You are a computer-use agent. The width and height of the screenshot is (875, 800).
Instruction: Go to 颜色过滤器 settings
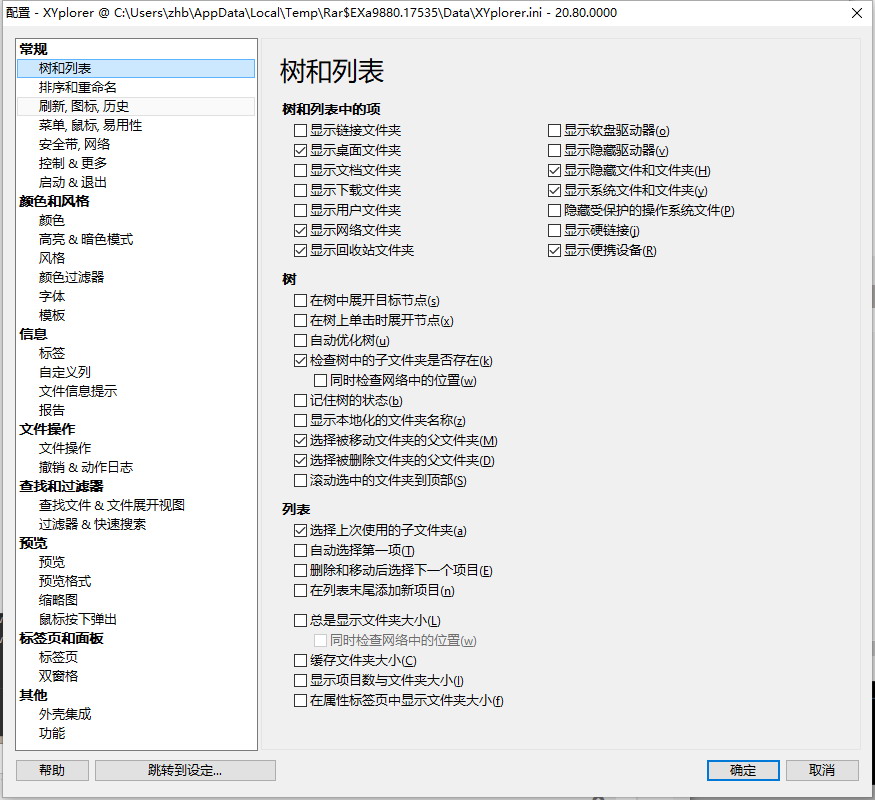click(72, 277)
